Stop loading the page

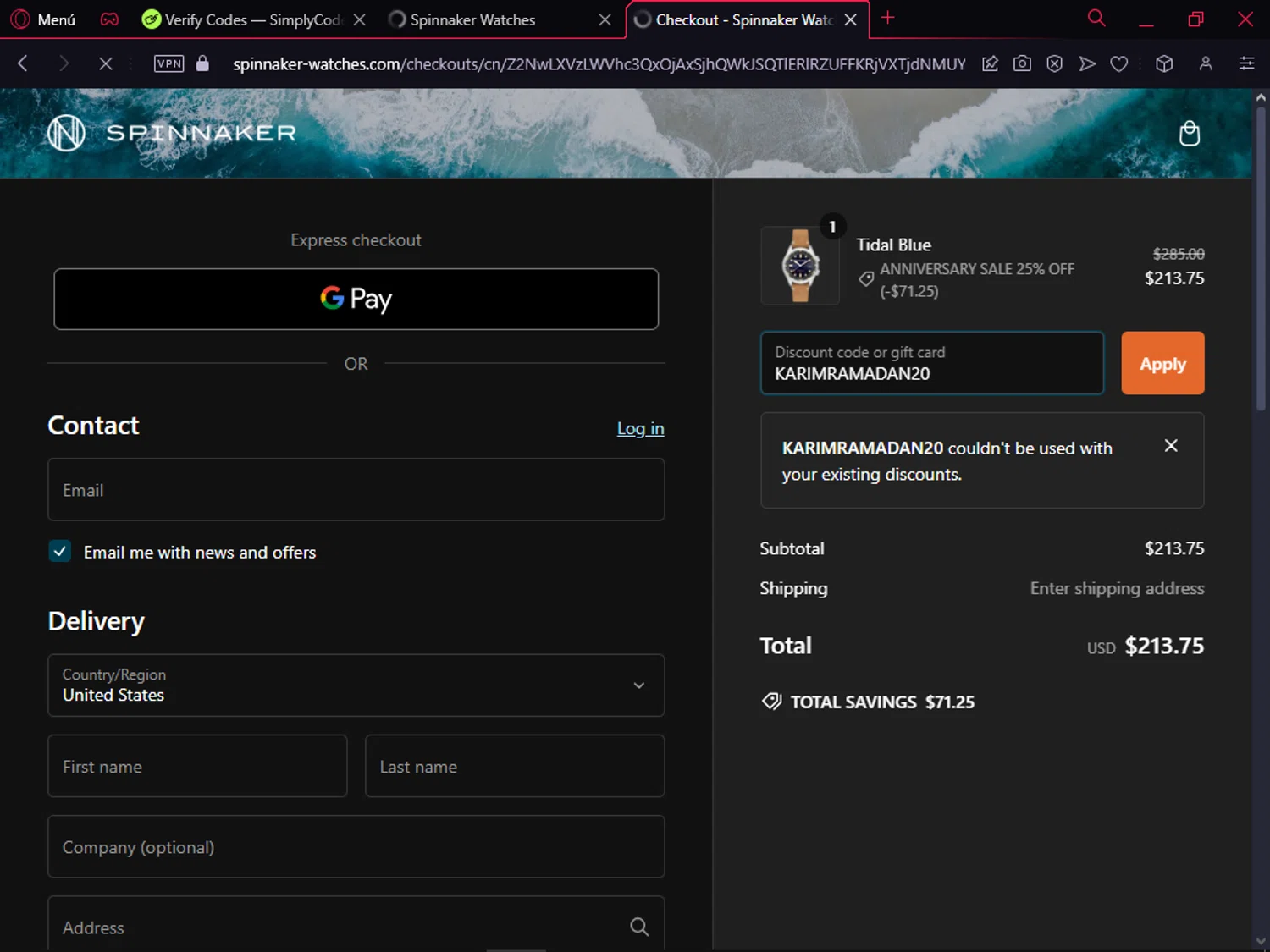pos(106,63)
